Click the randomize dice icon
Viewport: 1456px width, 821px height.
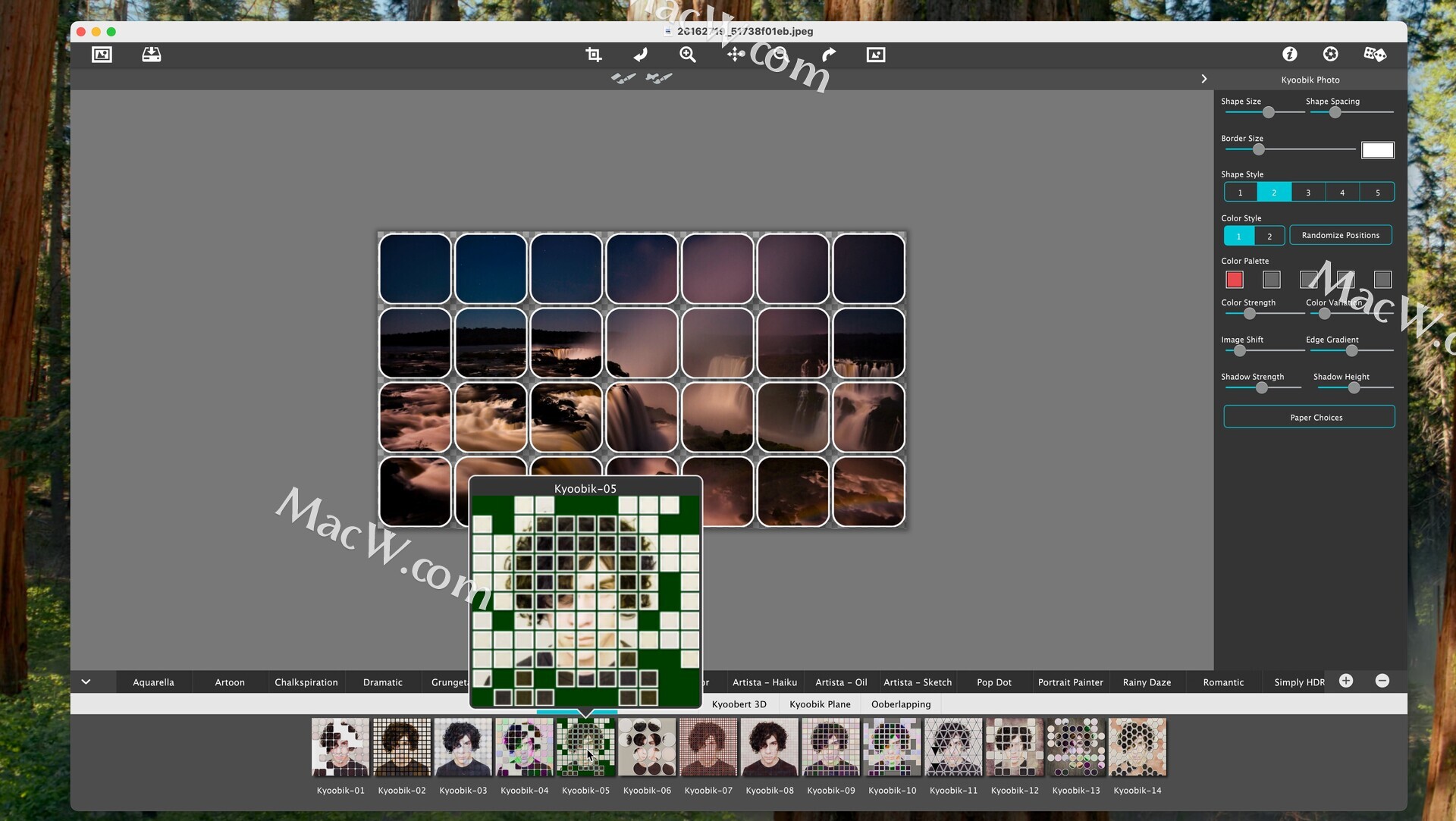pos(1375,54)
